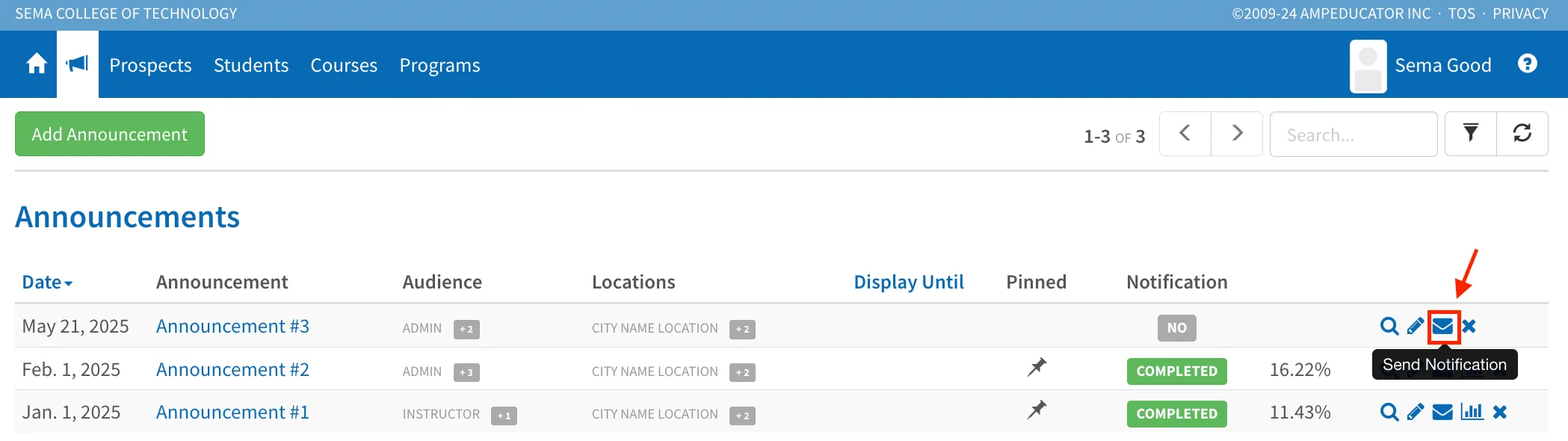Open the Courses menu

(x=344, y=66)
